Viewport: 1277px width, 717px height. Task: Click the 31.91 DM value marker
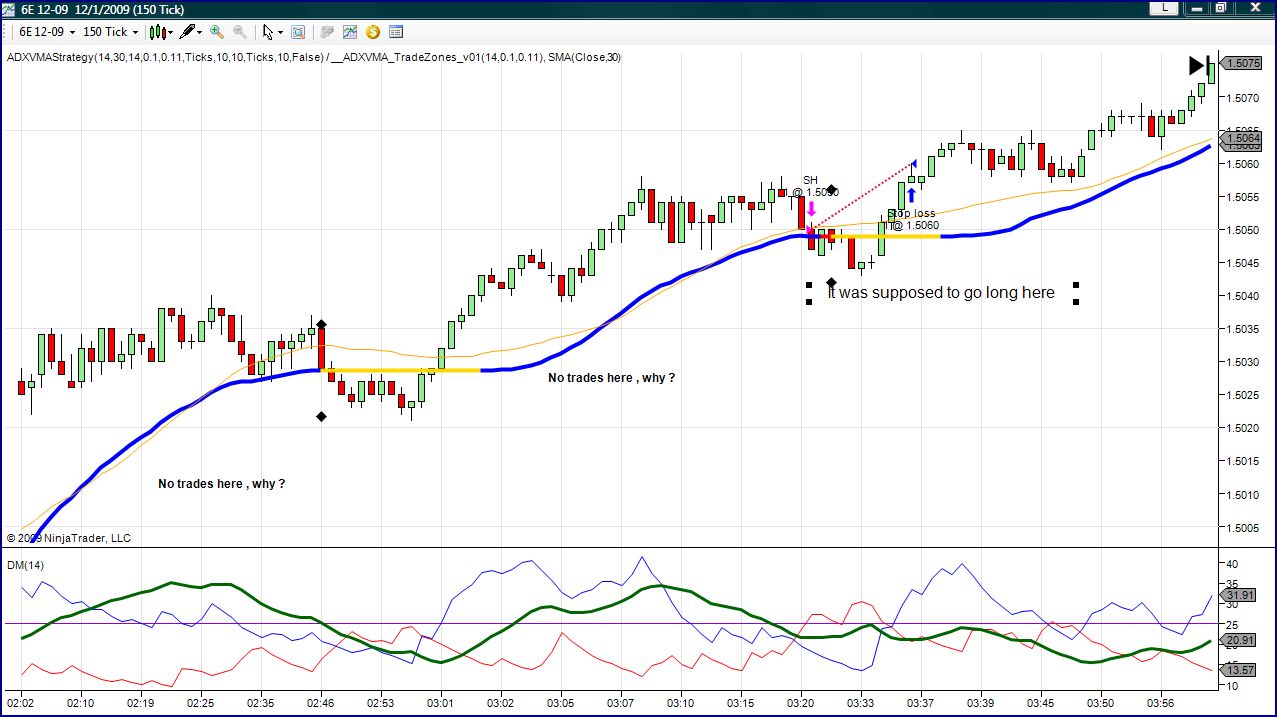[x=1240, y=595]
